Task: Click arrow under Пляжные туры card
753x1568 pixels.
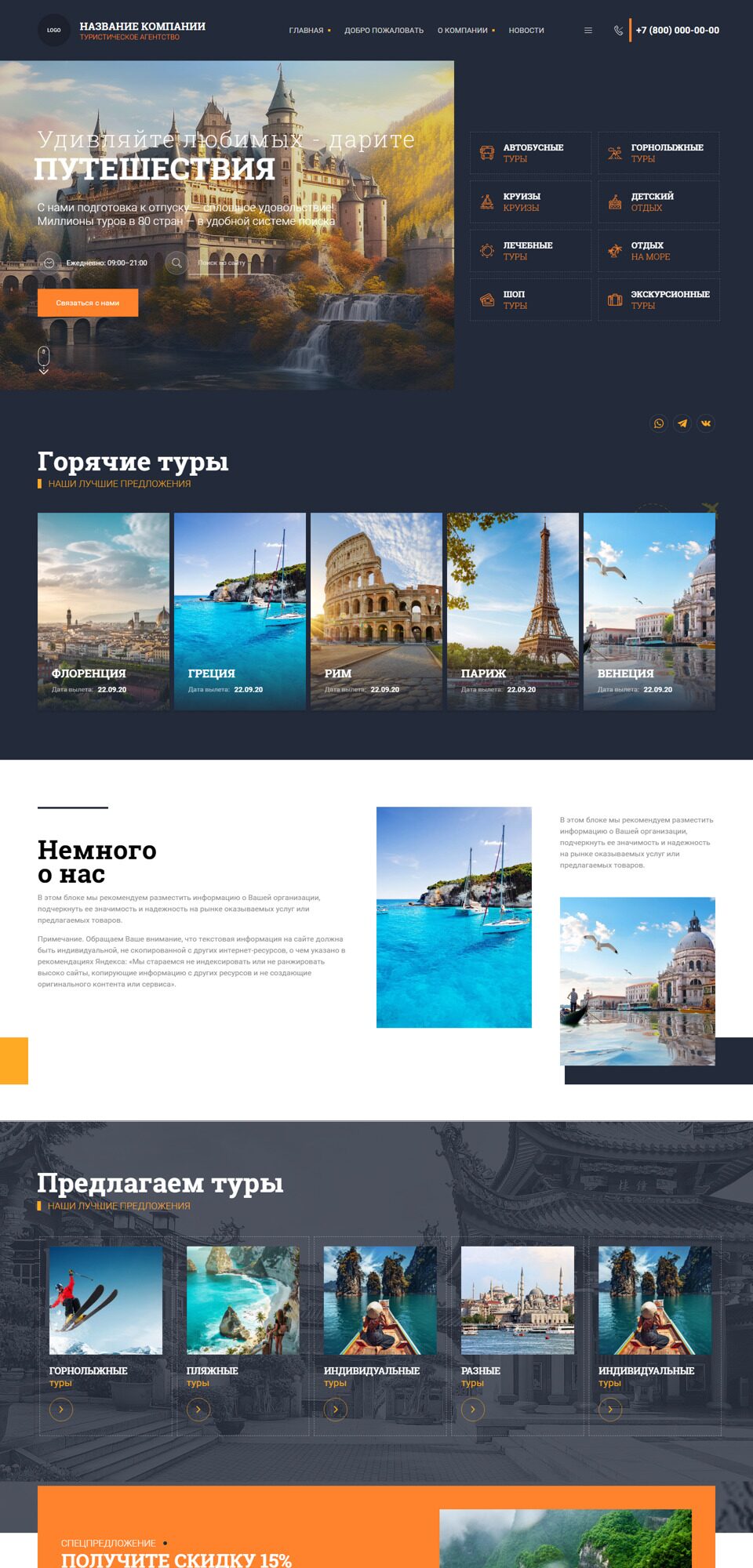Action: (x=198, y=1410)
